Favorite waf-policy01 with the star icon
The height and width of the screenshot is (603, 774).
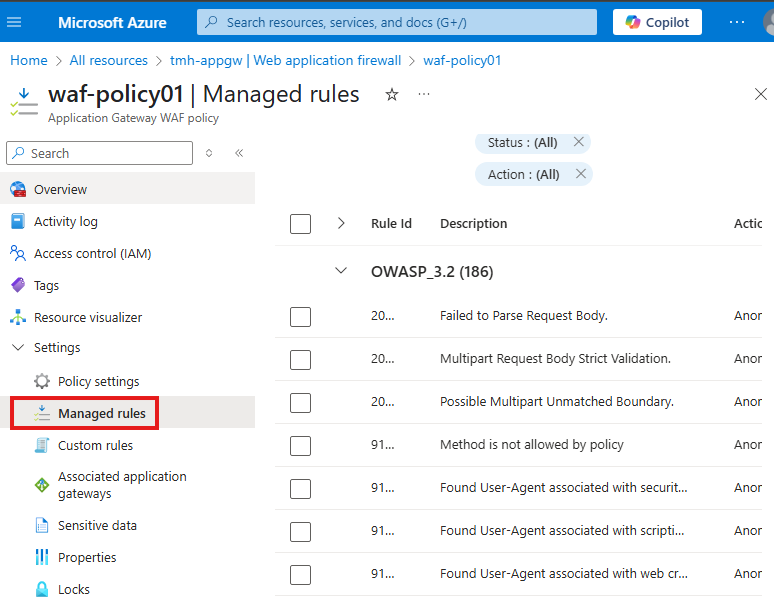tap(392, 94)
